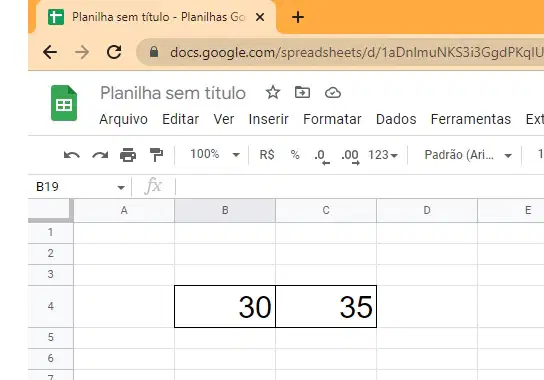
Task: Star the document Planilha sem título
Action: tap(273, 93)
